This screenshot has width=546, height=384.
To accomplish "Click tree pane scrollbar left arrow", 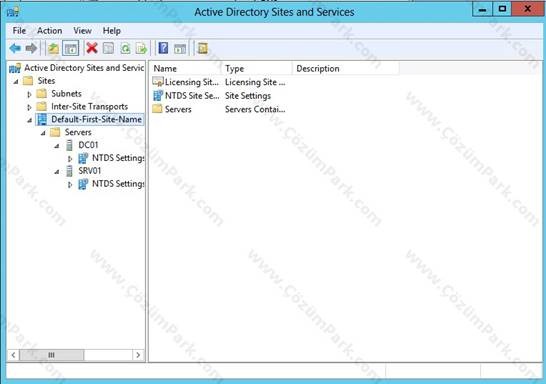I will click(13, 355).
